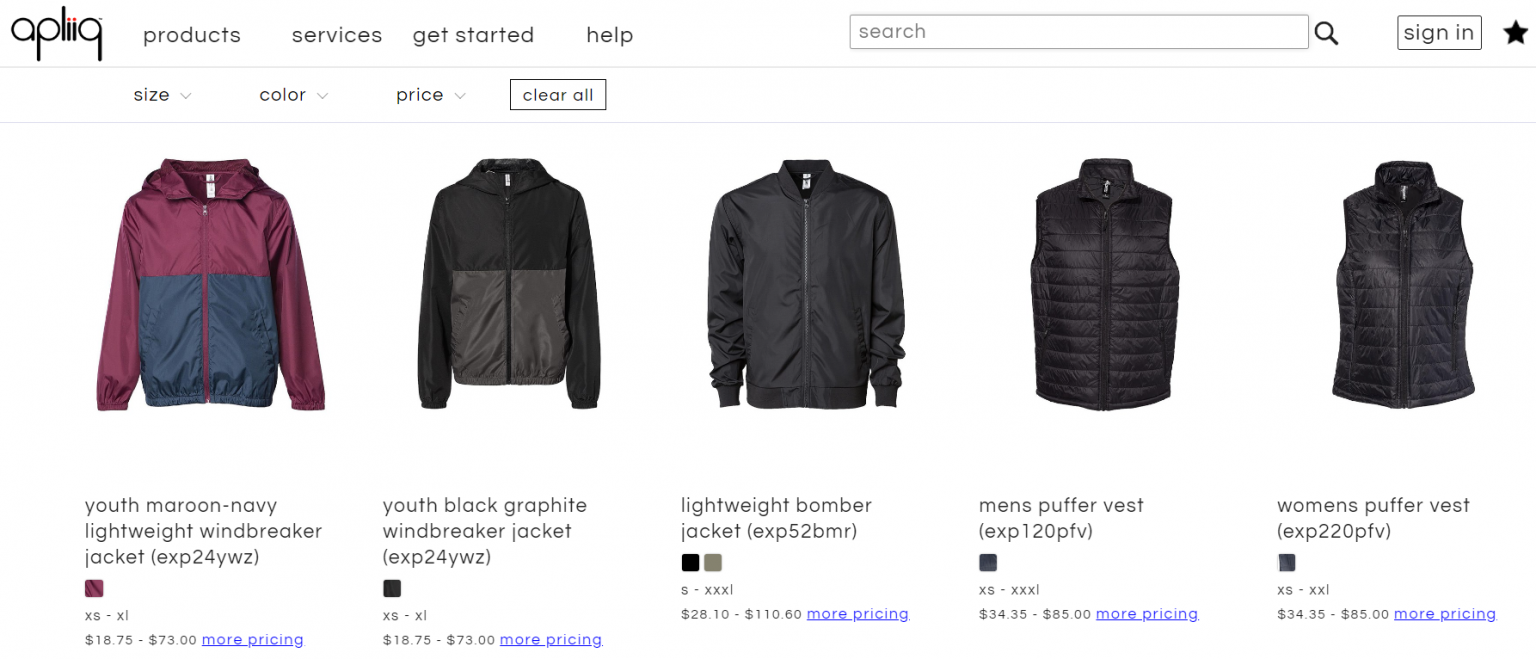Click the magnifying glass search icon
This screenshot has width=1536, height=659.
click(x=1326, y=32)
